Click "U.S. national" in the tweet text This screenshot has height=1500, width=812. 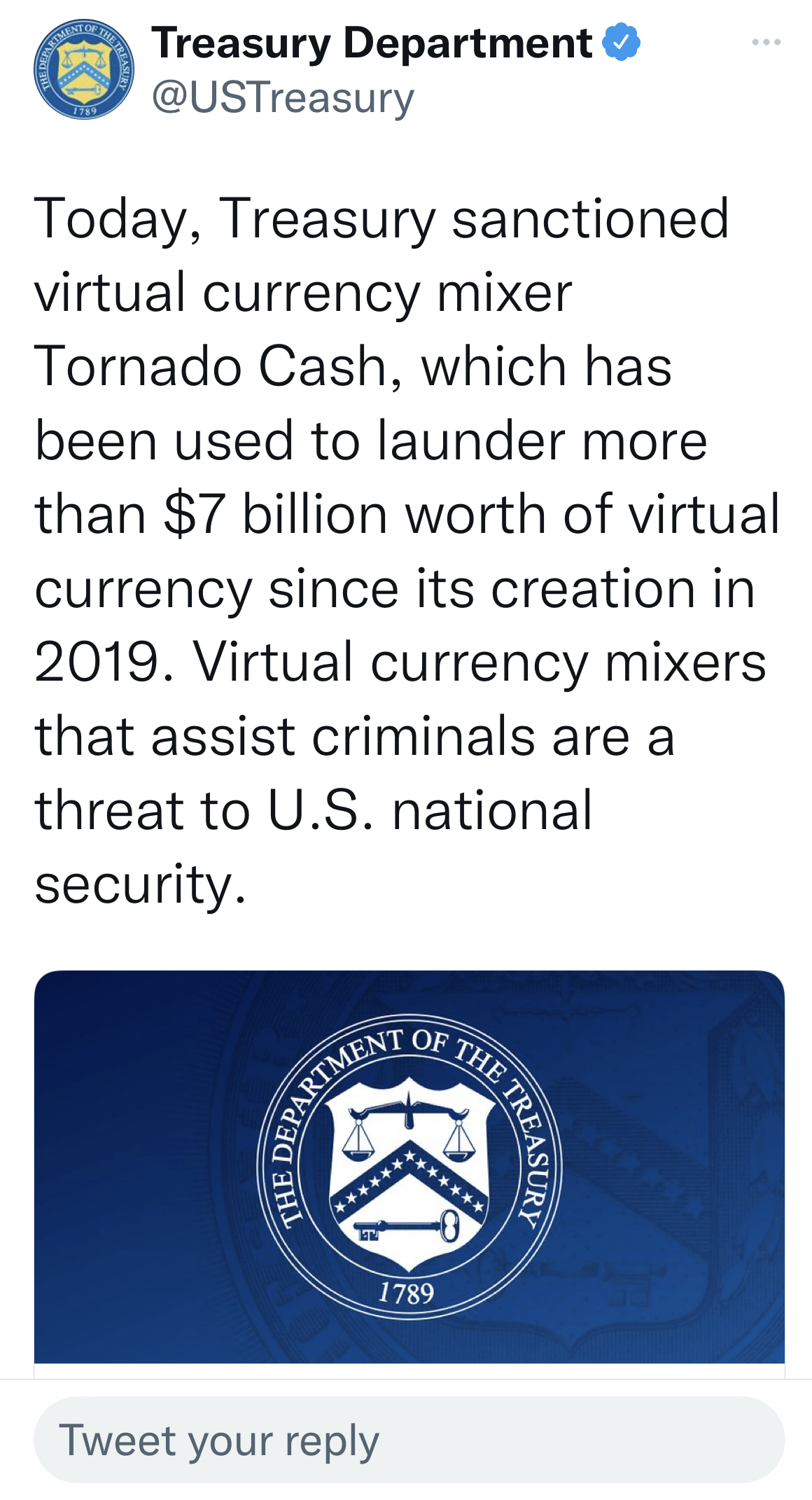click(430, 810)
